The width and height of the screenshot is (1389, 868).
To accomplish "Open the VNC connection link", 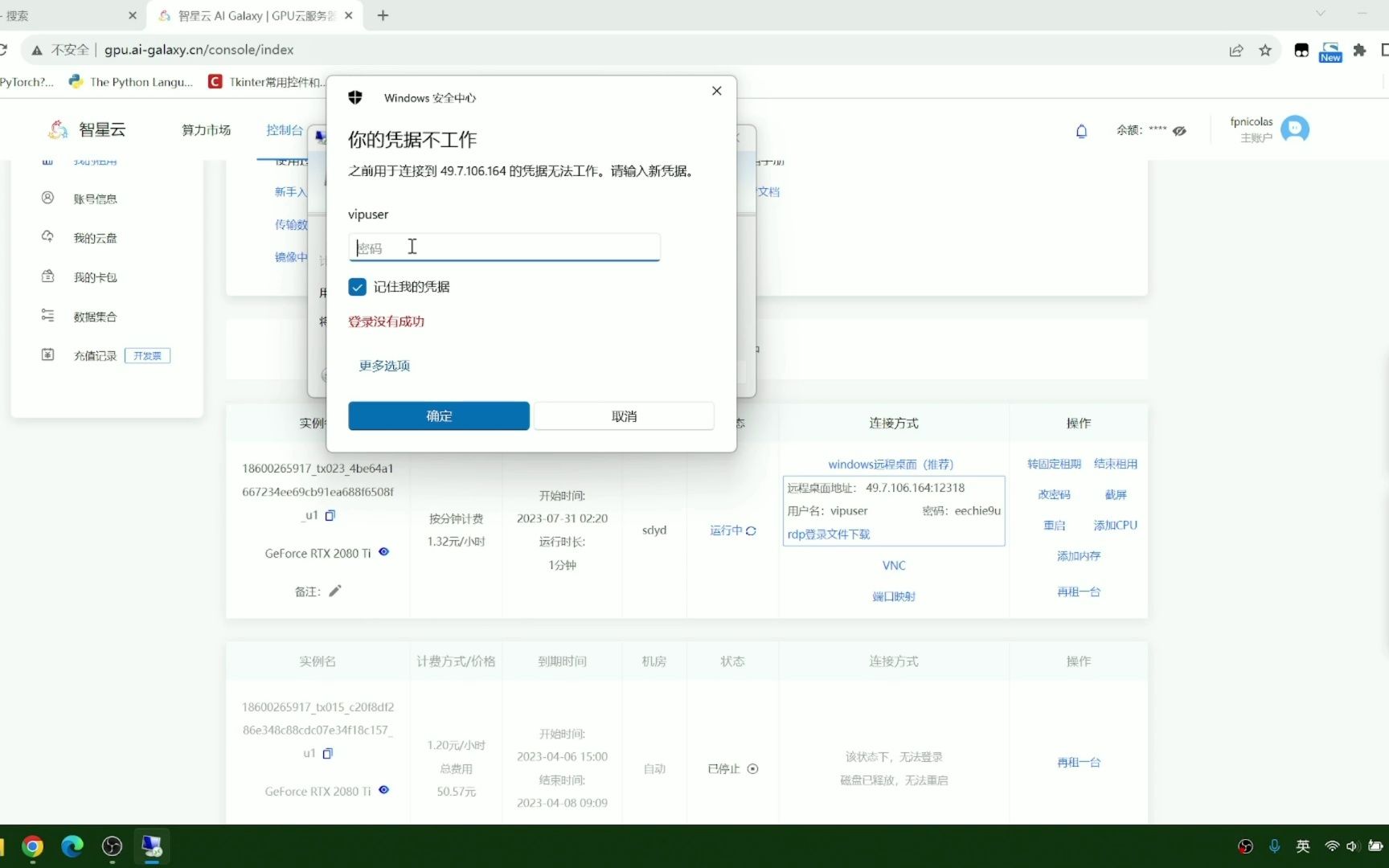I will point(894,566).
